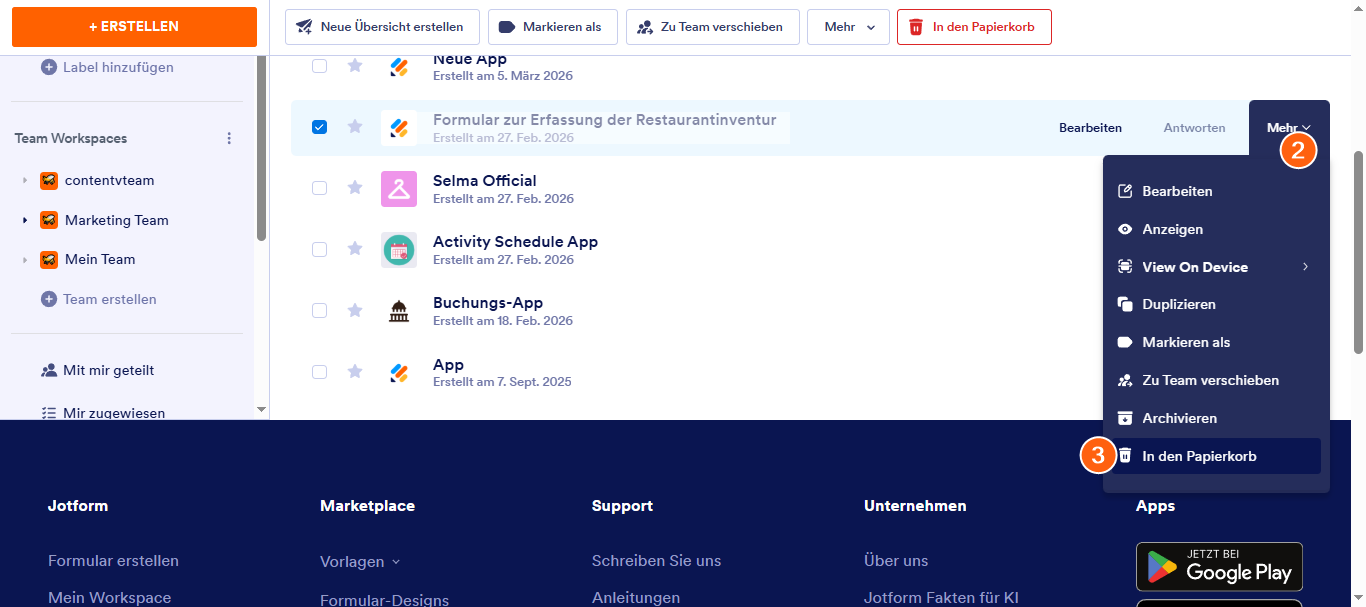Viewport: 1366px width, 607px height.
Task: Choose Duplizieren from the context menu
Action: 1216,304
